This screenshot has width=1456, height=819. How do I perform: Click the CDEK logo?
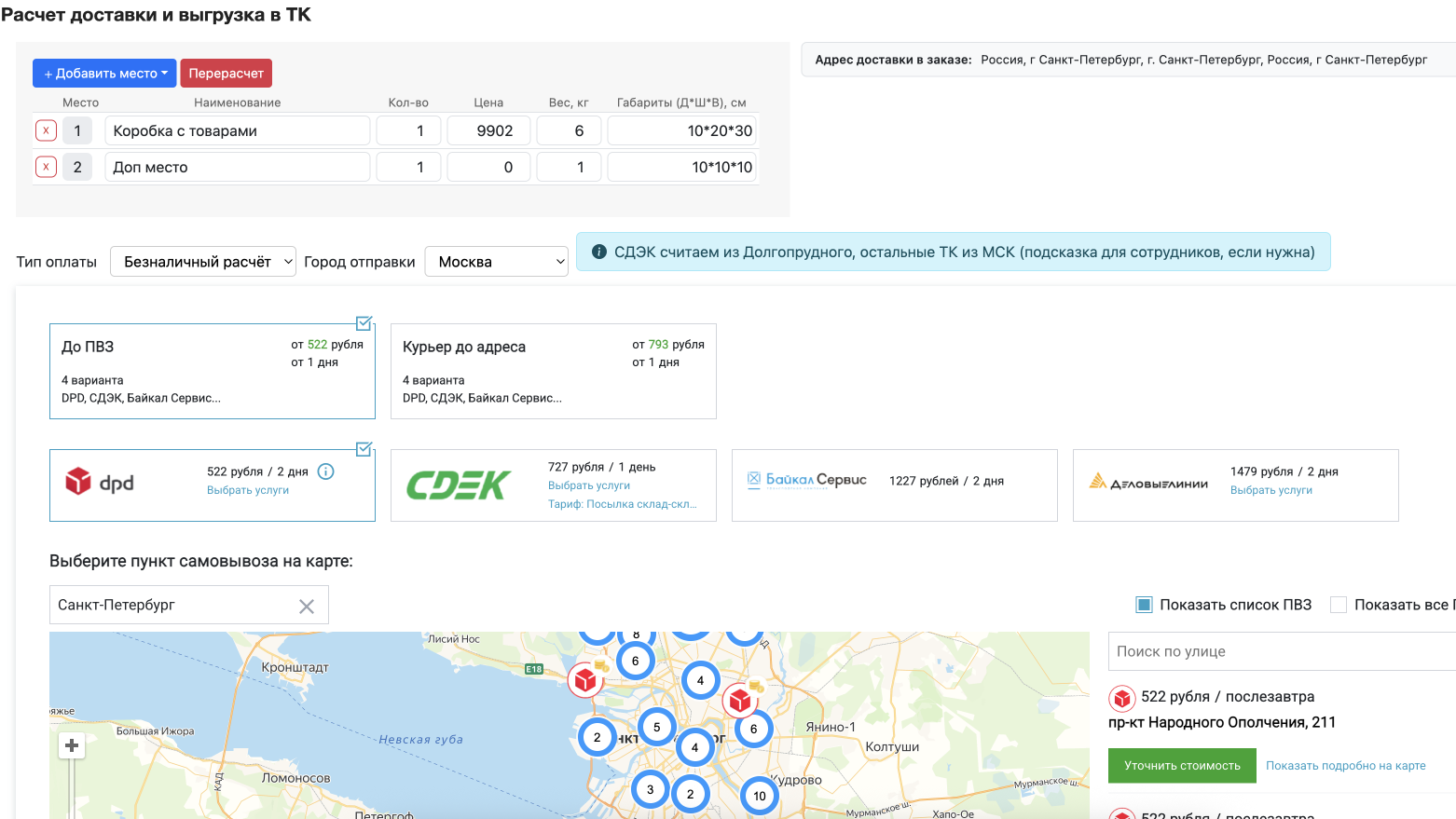459,485
